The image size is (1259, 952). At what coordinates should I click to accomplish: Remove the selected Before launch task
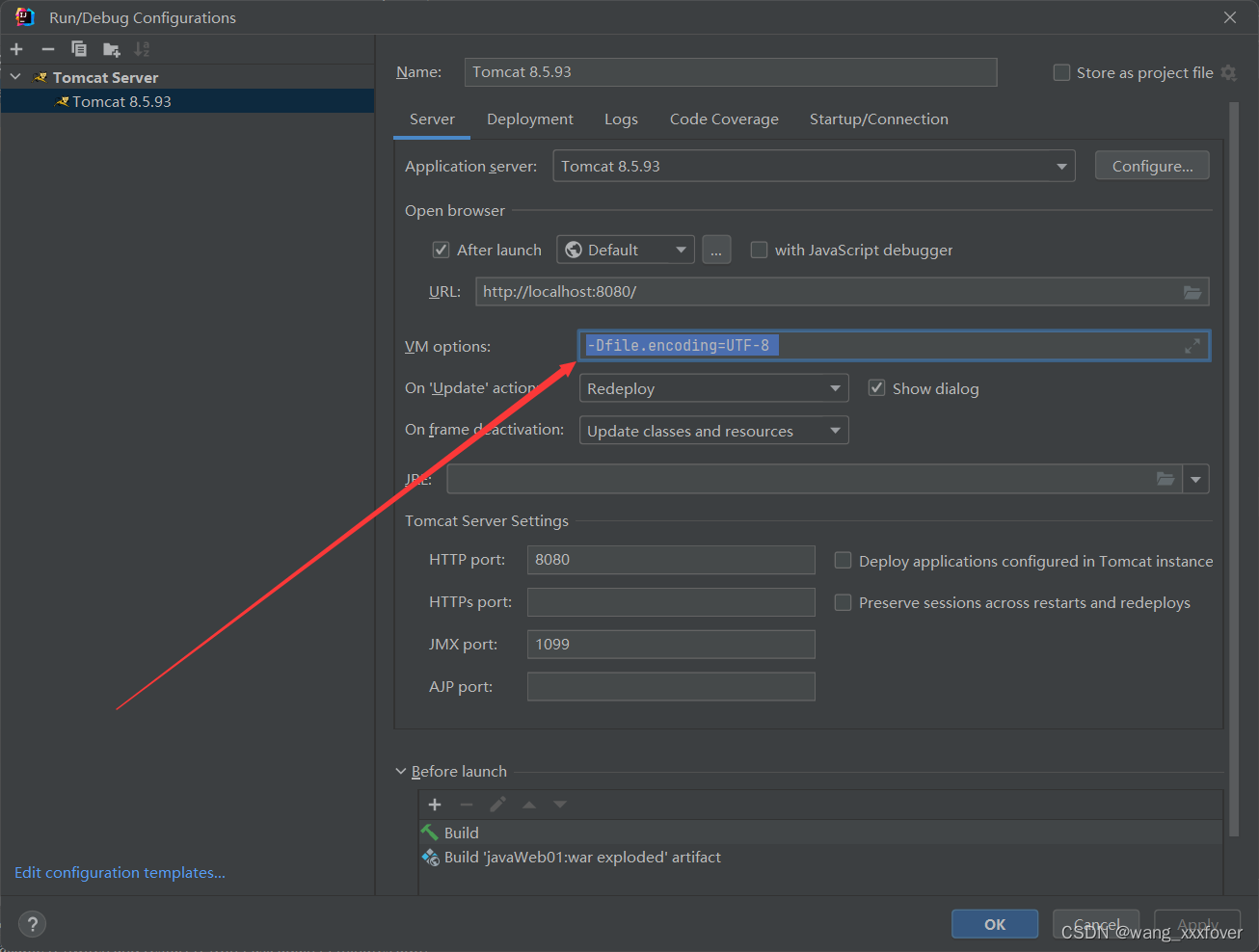point(467,805)
